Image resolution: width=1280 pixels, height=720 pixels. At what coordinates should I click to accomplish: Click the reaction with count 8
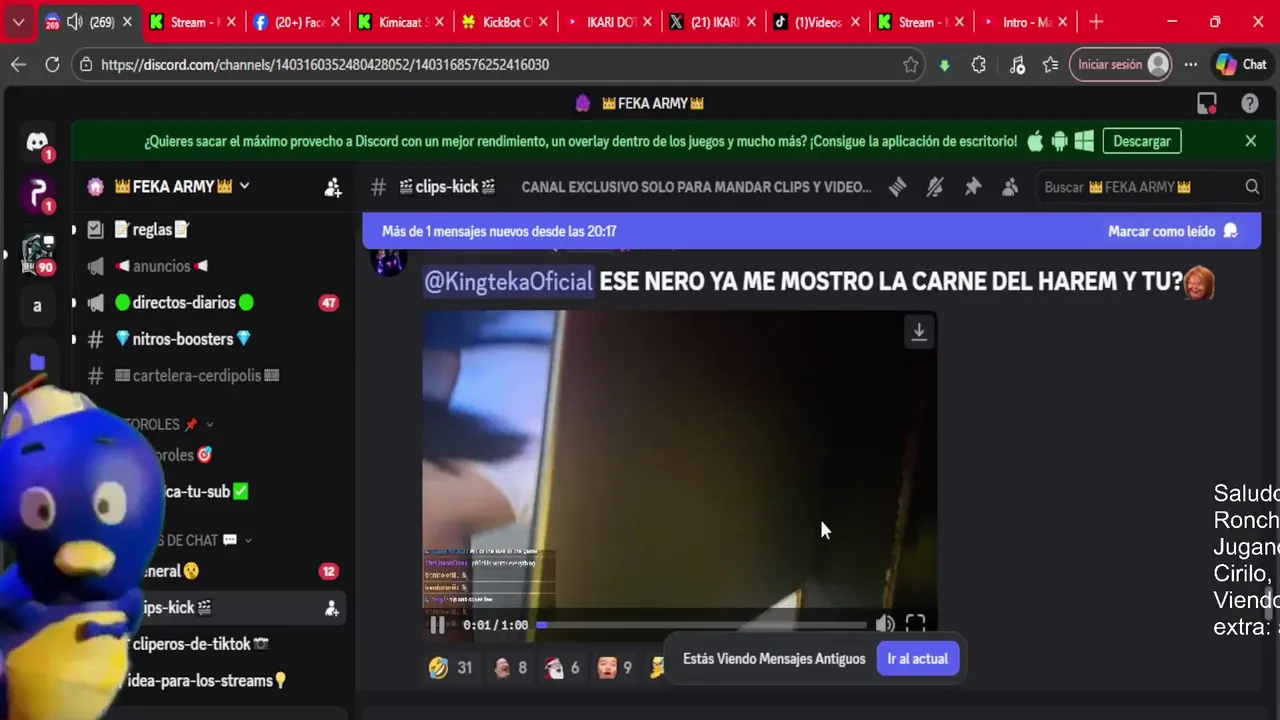[x=510, y=668]
